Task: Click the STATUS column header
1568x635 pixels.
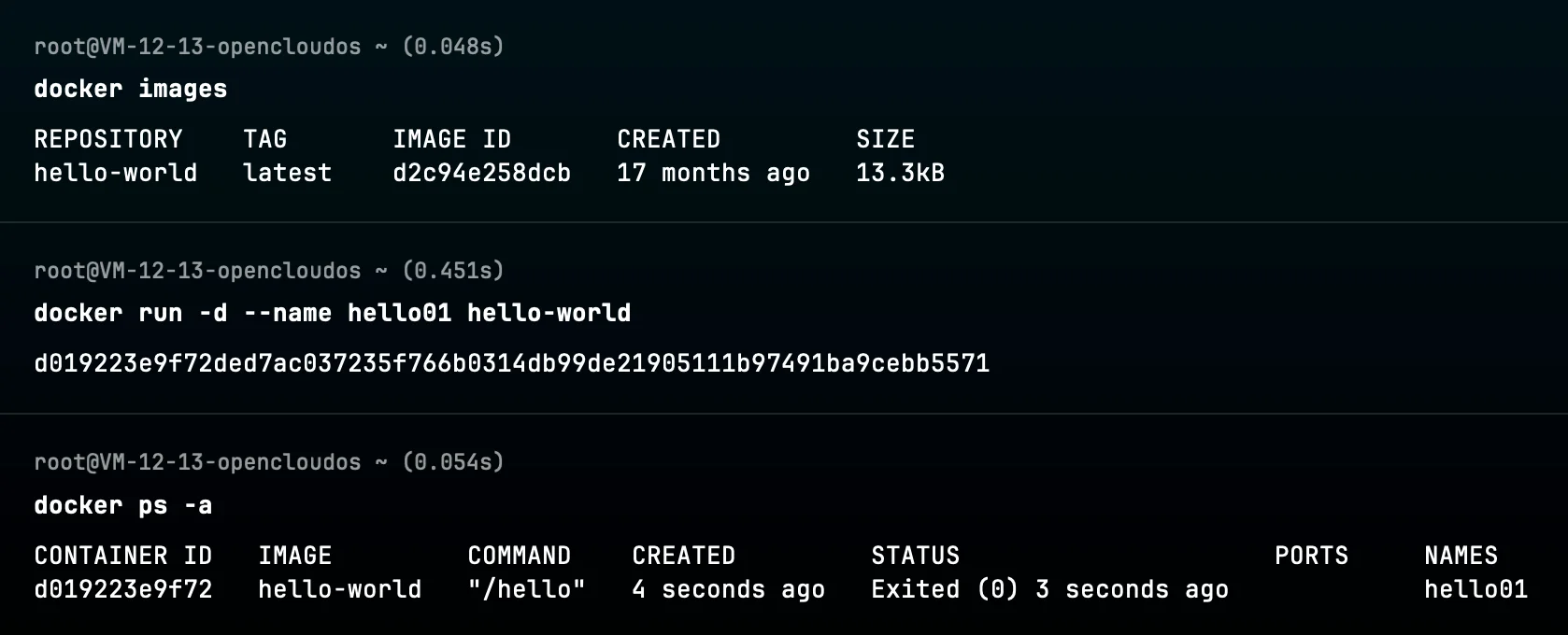Action: [915, 556]
